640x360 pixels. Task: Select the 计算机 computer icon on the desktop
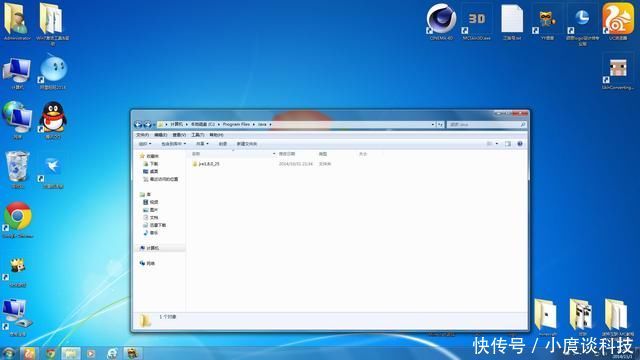click(17, 73)
